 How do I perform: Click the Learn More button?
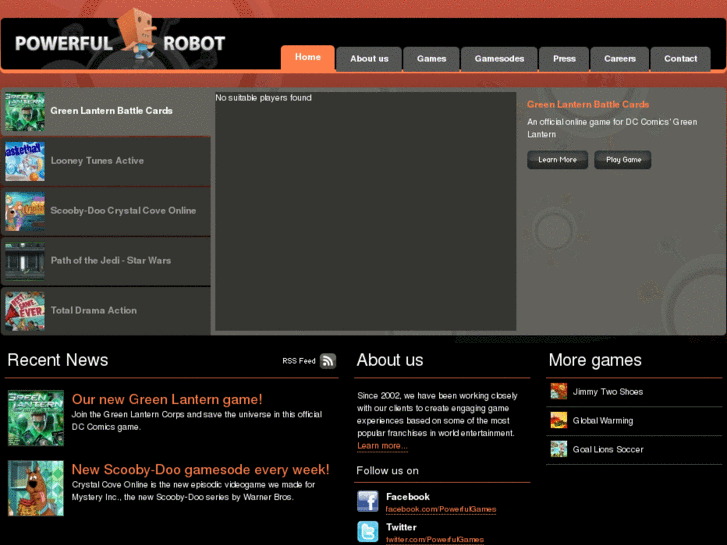557,160
